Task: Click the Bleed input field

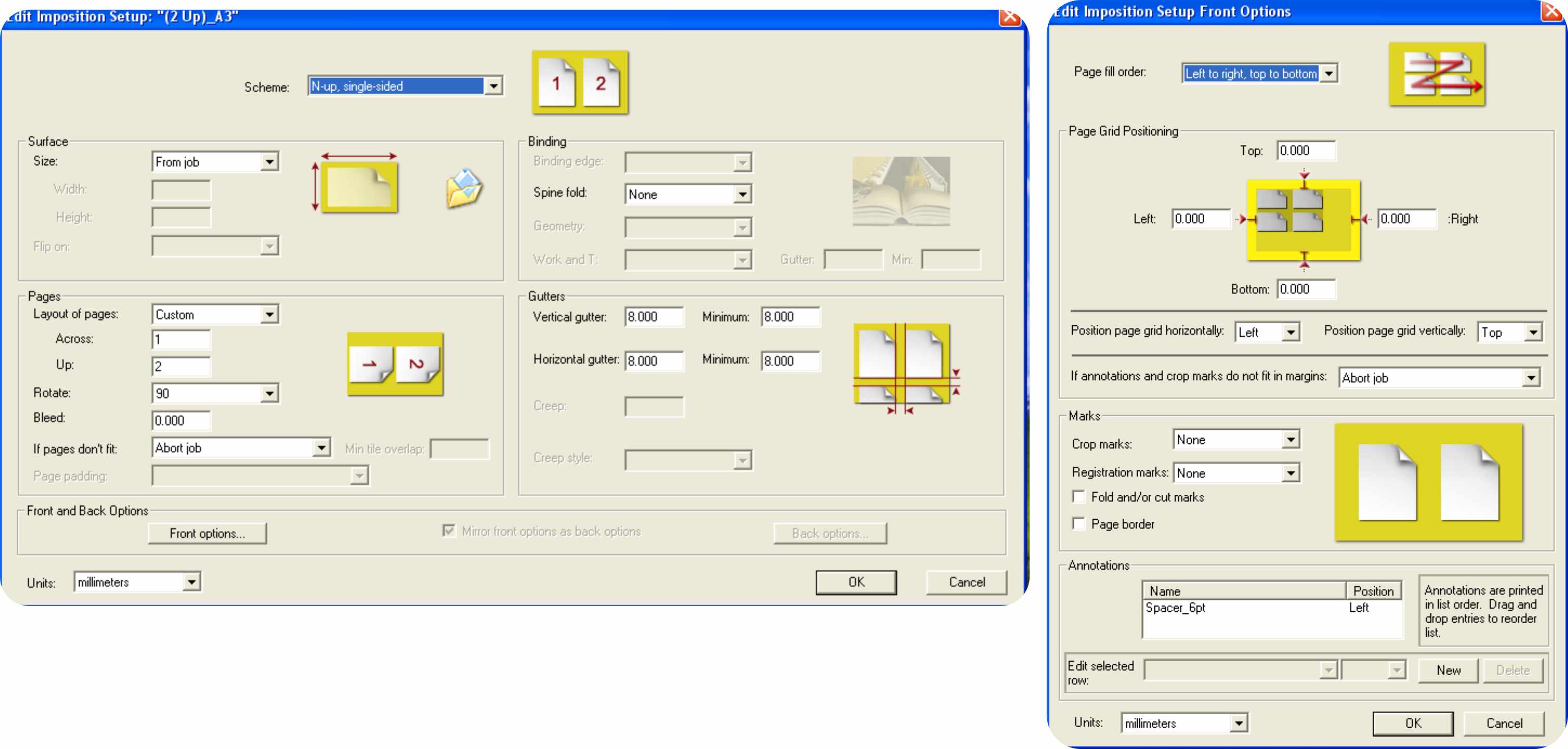Action: [x=181, y=421]
